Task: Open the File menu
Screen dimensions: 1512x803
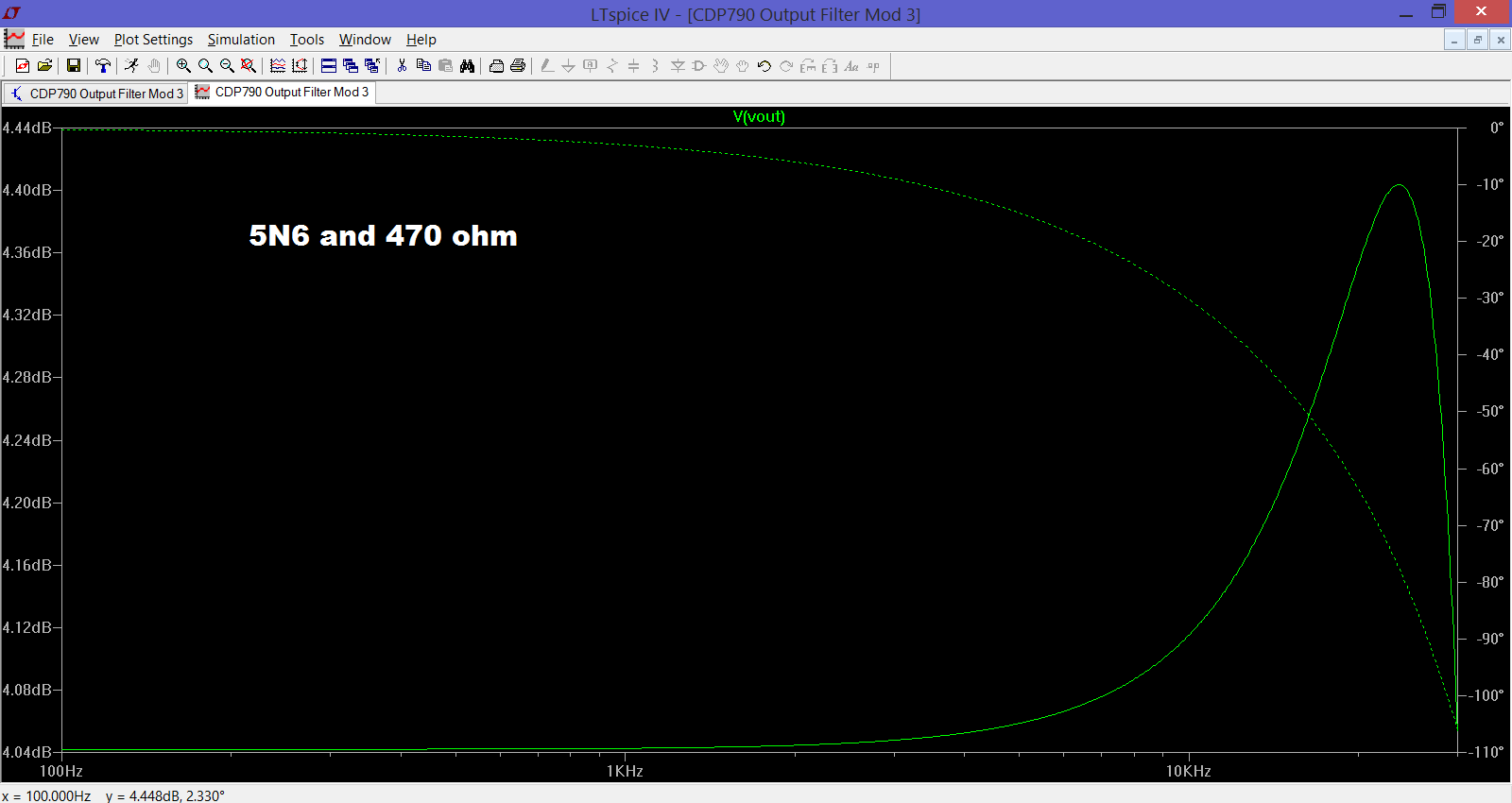Action: (43, 40)
